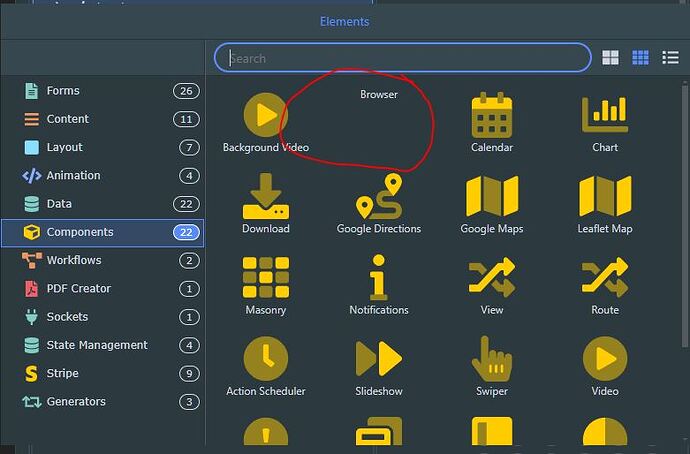The image size is (690, 454).
Task: Switch to list view layout
Action: coord(670,58)
